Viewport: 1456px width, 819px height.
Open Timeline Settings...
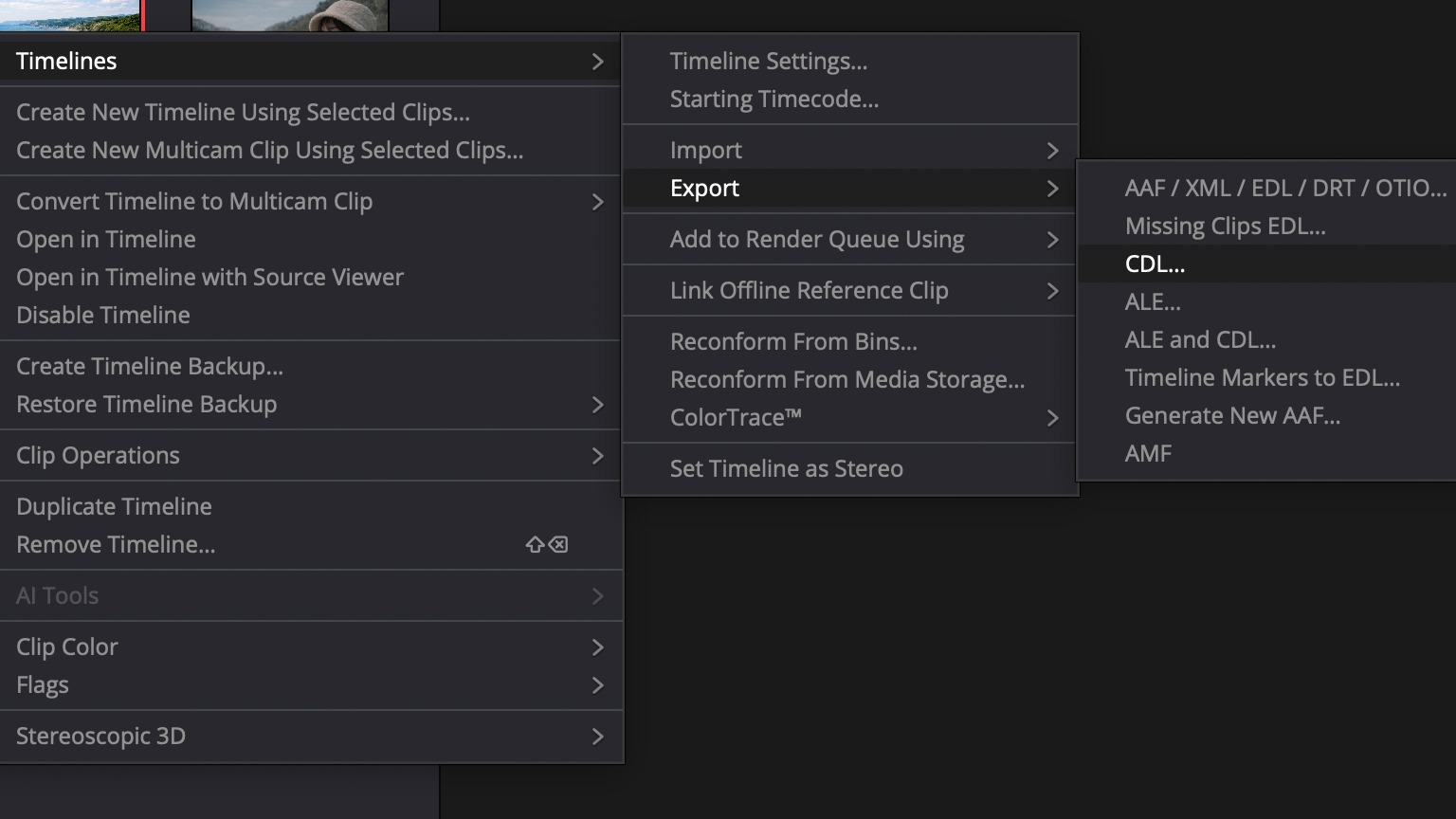(x=768, y=62)
